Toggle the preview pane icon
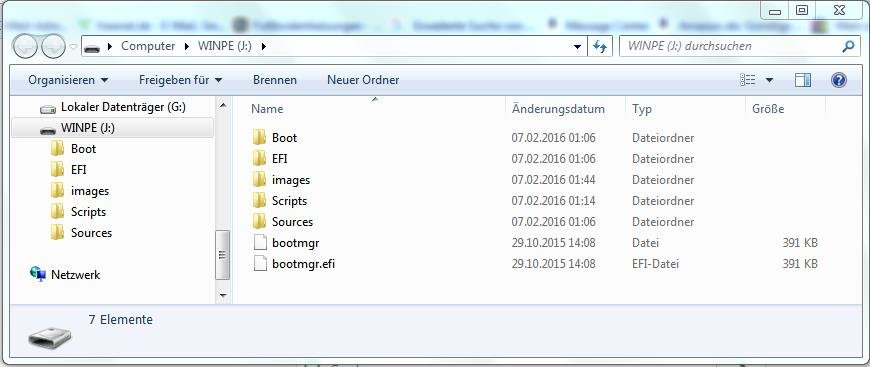Image resolution: width=870 pixels, height=367 pixels. [803, 81]
